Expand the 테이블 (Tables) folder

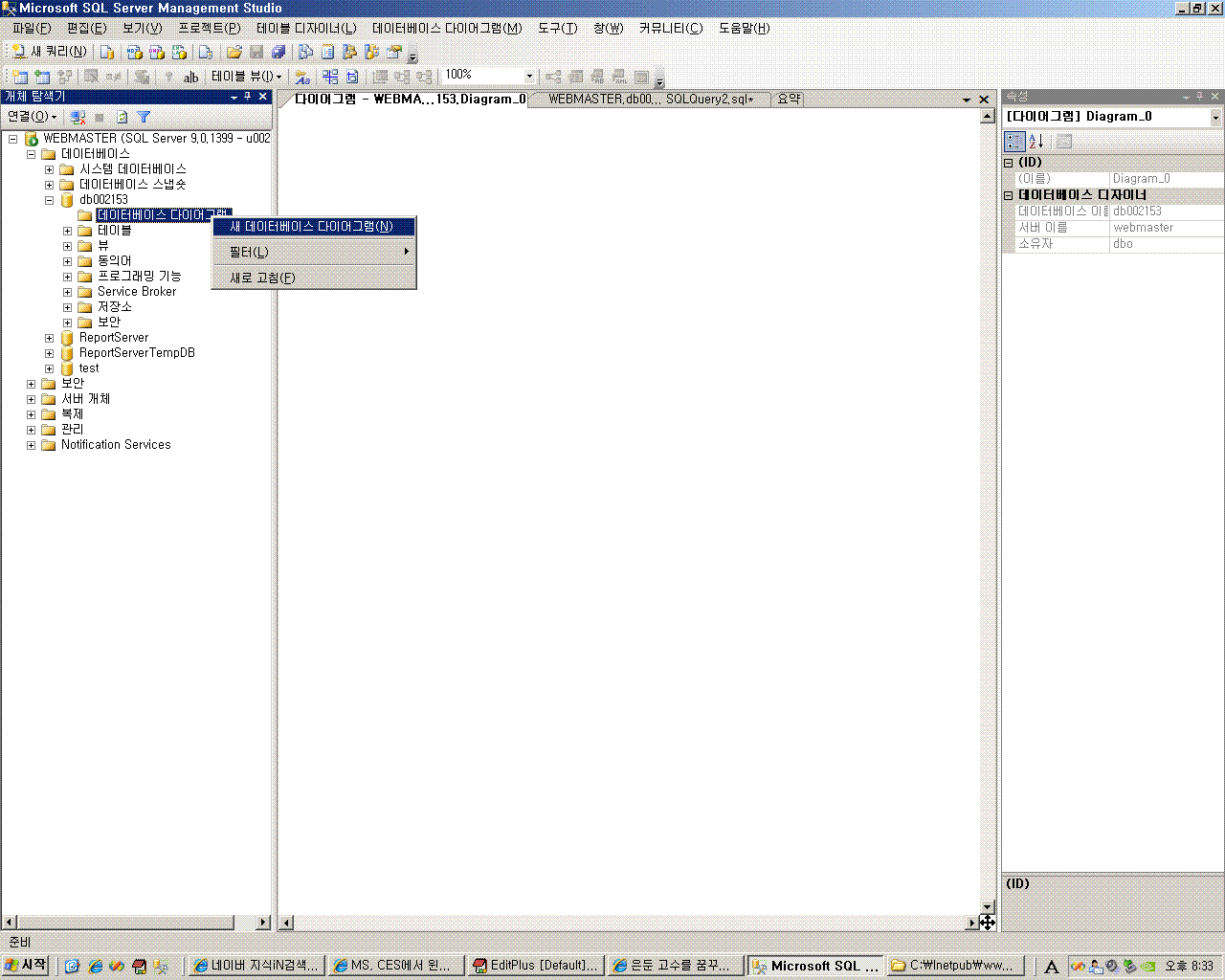click(x=68, y=231)
